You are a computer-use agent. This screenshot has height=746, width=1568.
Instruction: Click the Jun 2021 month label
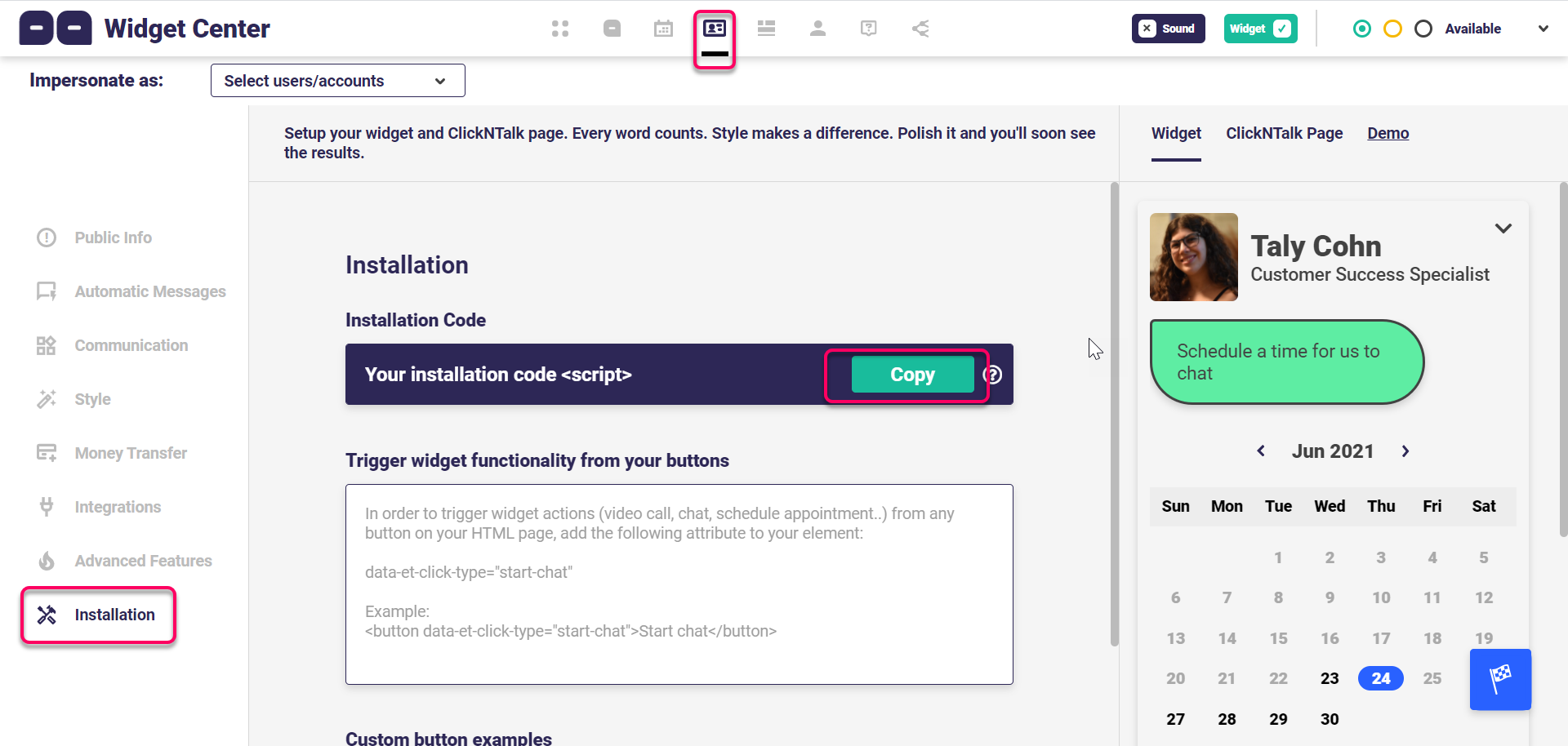pyautogui.click(x=1333, y=451)
